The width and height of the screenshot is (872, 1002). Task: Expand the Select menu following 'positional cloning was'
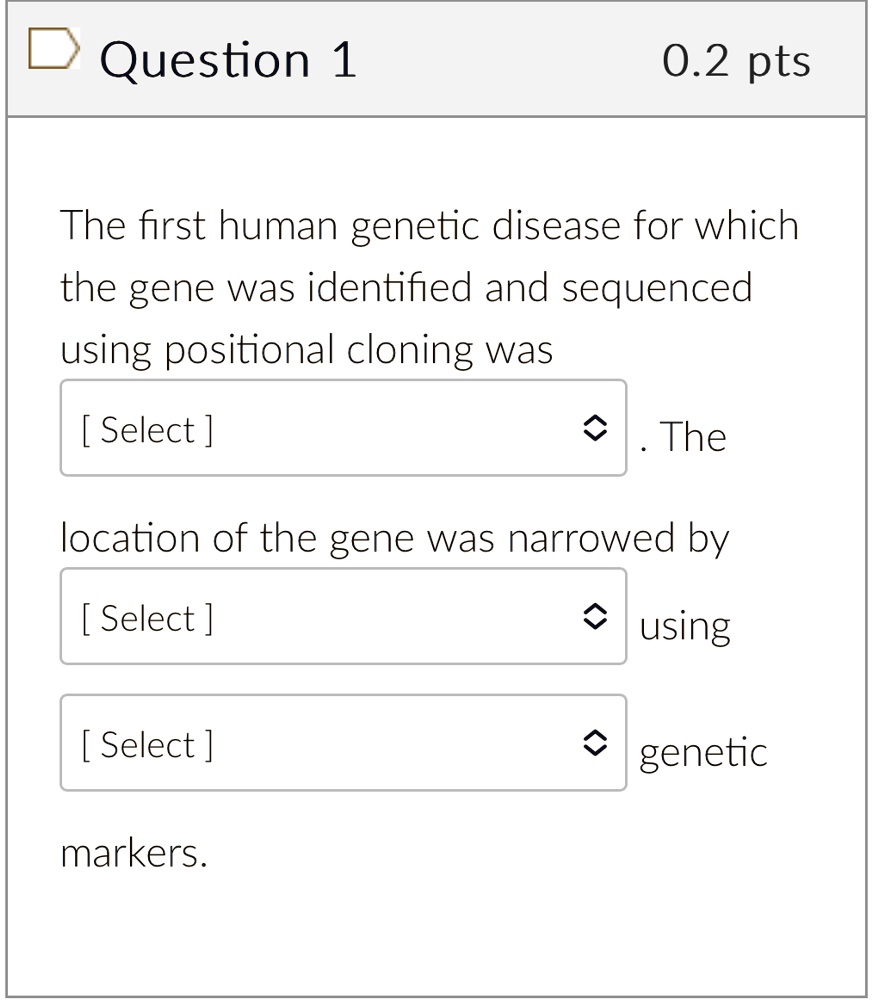pos(344,428)
